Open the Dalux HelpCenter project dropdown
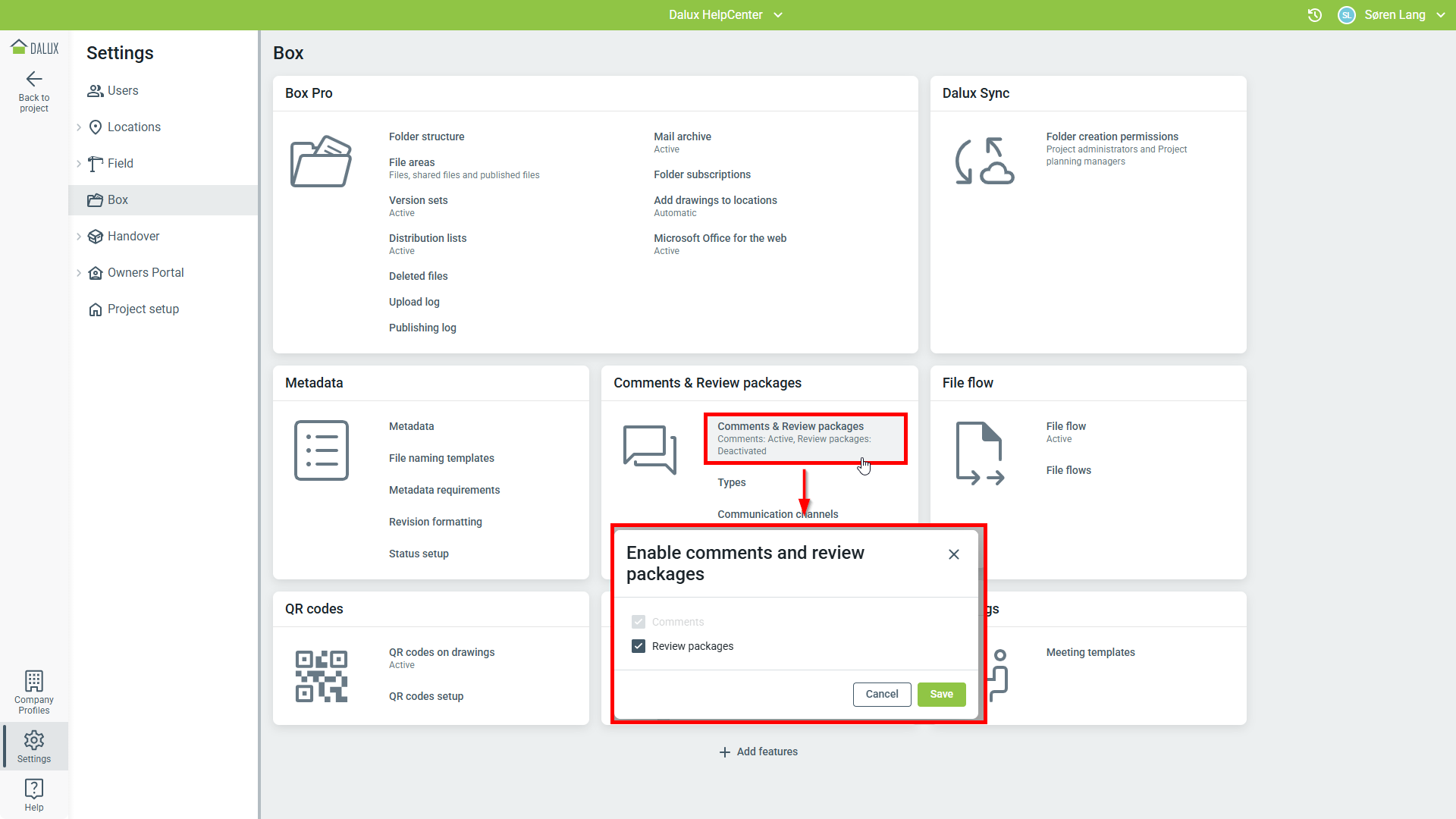 725,15
